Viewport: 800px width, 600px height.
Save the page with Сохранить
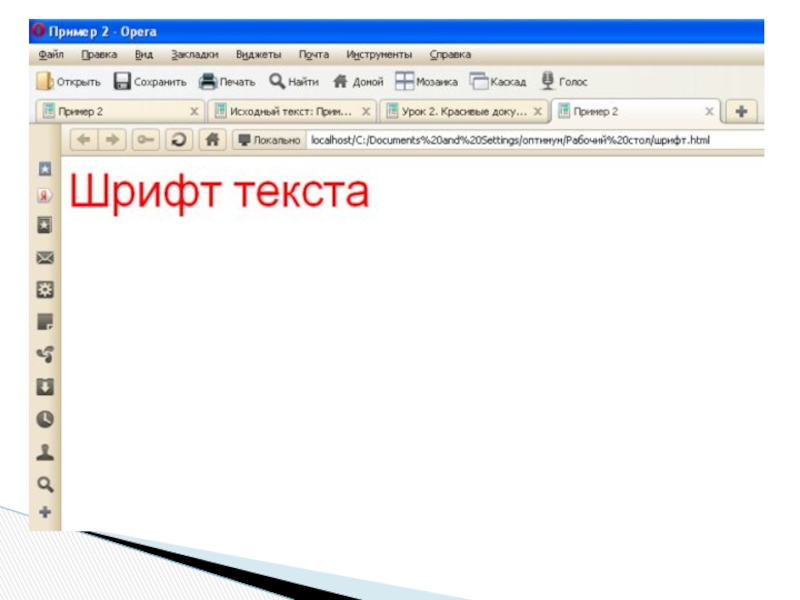[150, 82]
